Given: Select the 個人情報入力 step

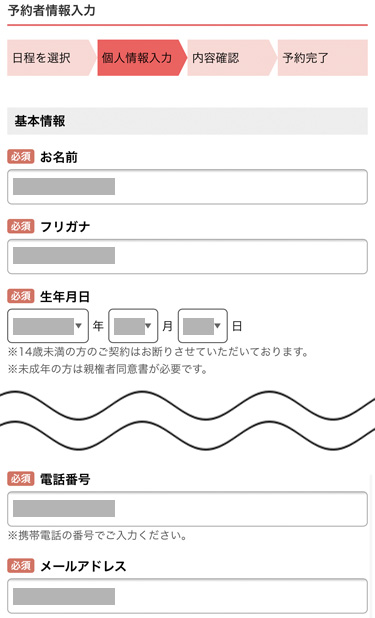Looking at the screenshot, I should tap(142, 58).
